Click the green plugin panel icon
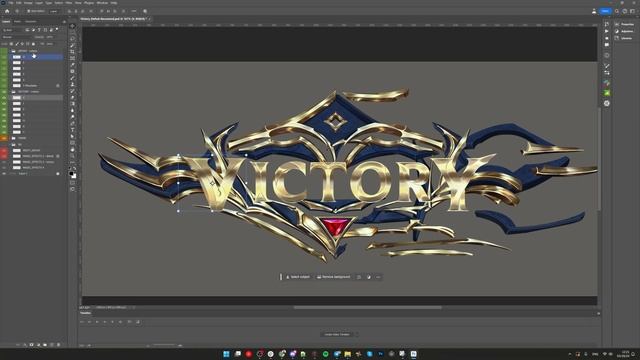 [x=607, y=93]
